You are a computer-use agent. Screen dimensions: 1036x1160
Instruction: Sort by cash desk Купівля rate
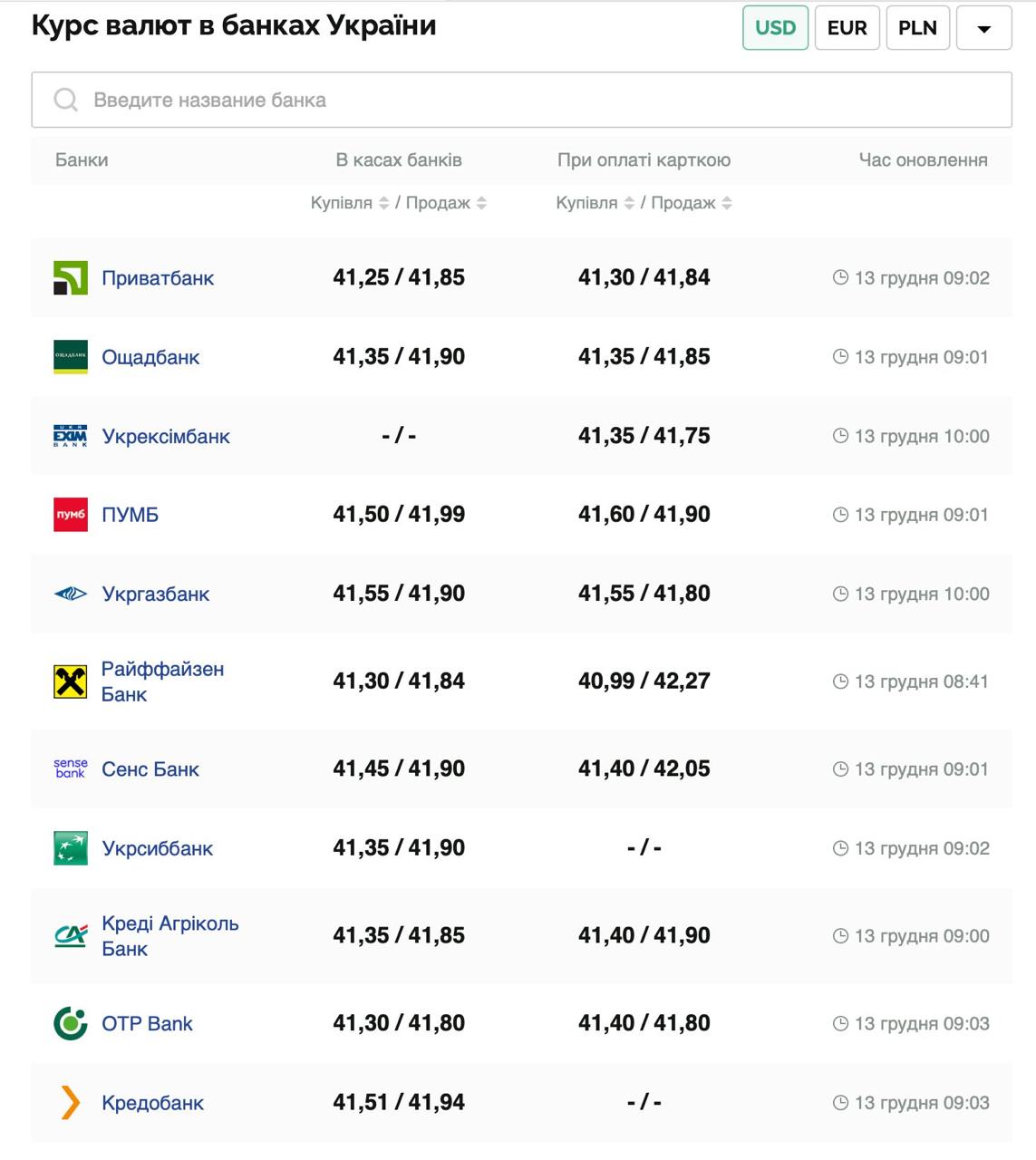[383, 203]
